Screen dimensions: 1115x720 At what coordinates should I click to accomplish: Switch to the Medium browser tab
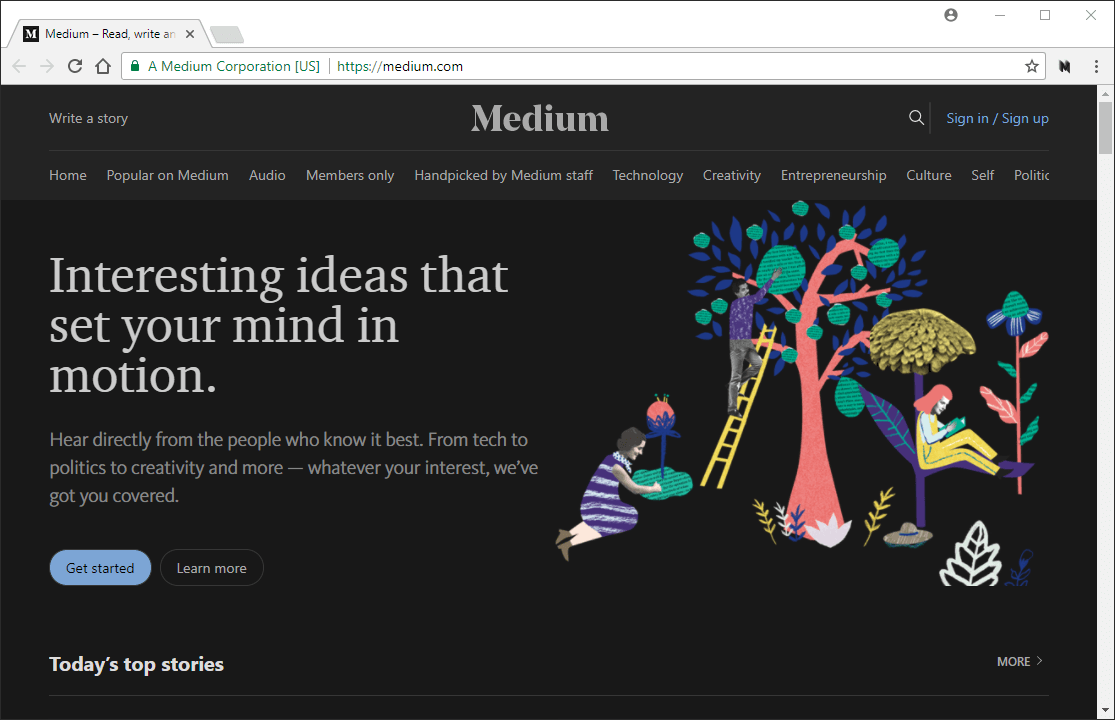tap(100, 32)
